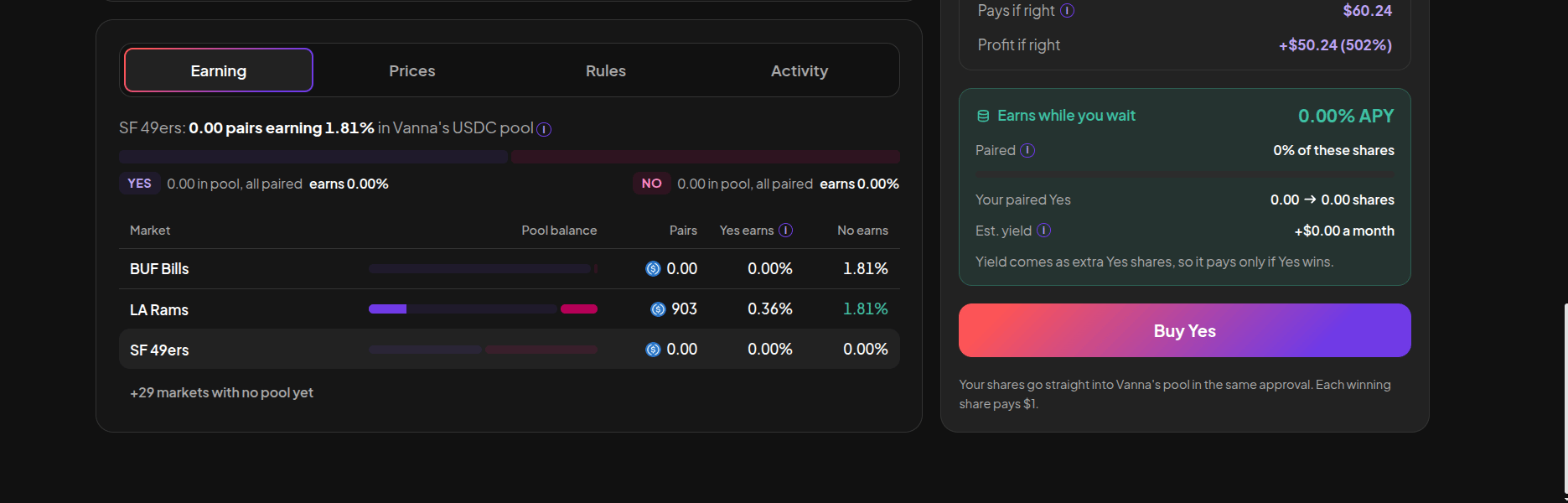
Task: Click the USDC coin icon in SF 49ers row
Action: (653, 350)
